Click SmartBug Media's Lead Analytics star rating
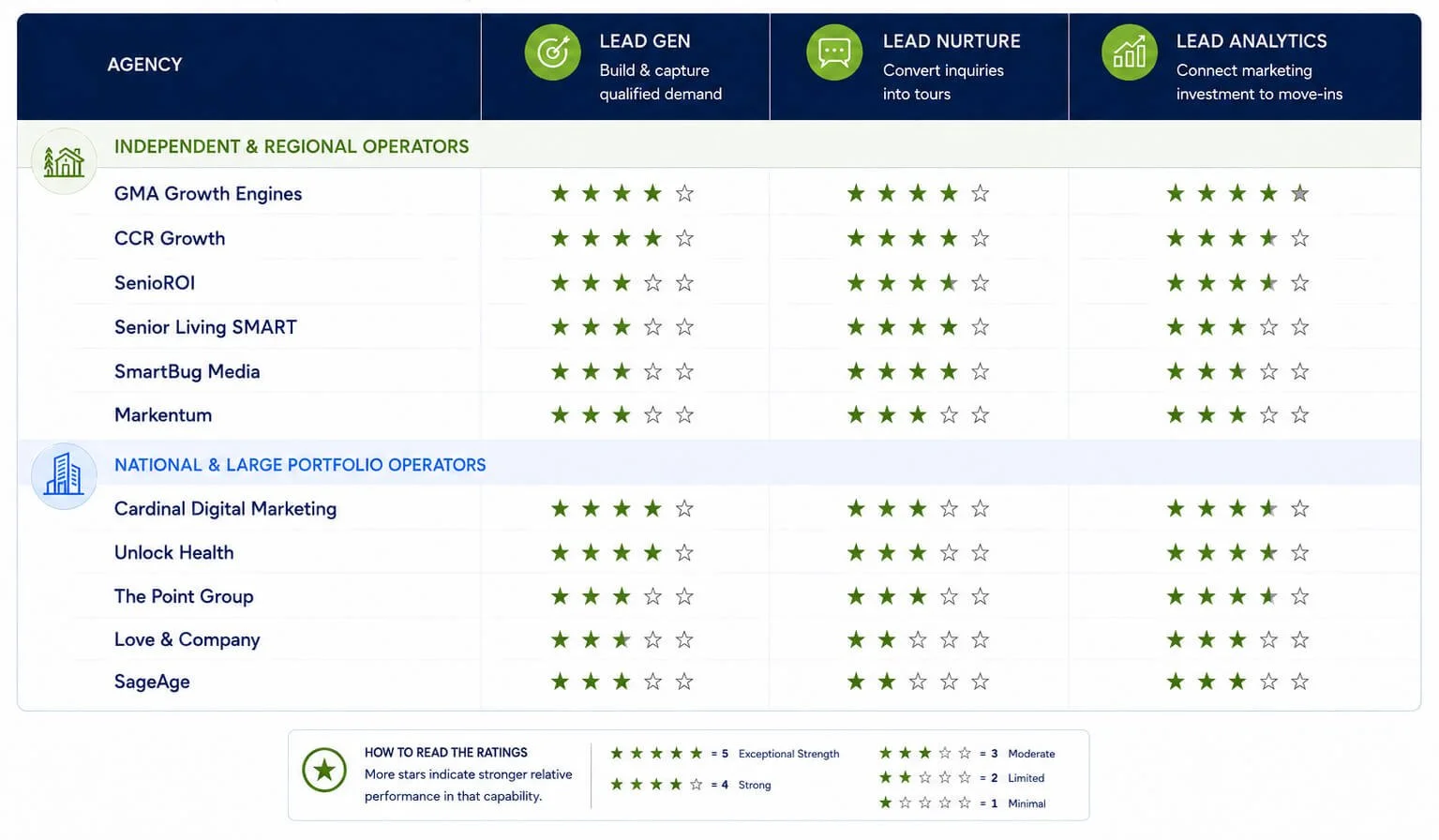Image resolution: width=1439 pixels, height=840 pixels. 1237,371
